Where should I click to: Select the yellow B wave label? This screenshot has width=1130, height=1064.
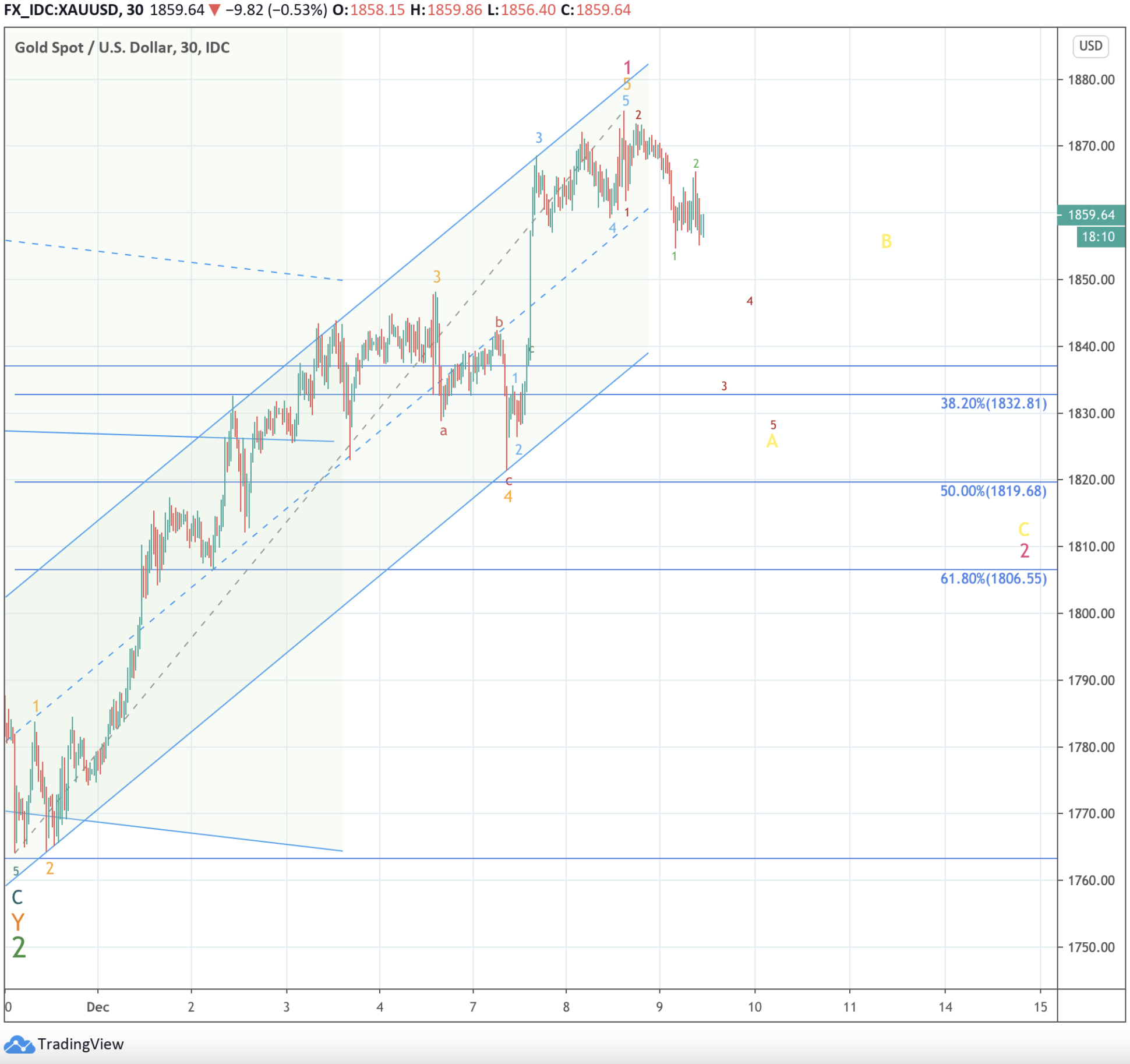886,241
